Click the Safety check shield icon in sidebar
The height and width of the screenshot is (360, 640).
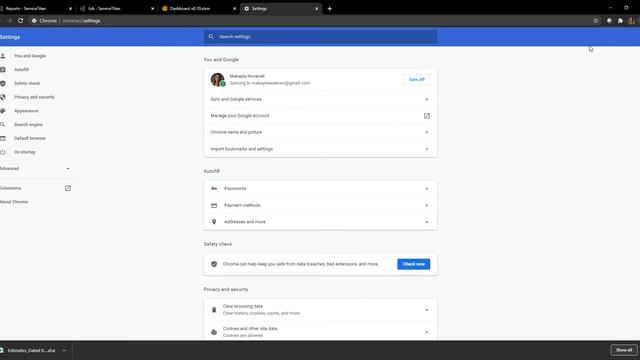click(x=3, y=83)
